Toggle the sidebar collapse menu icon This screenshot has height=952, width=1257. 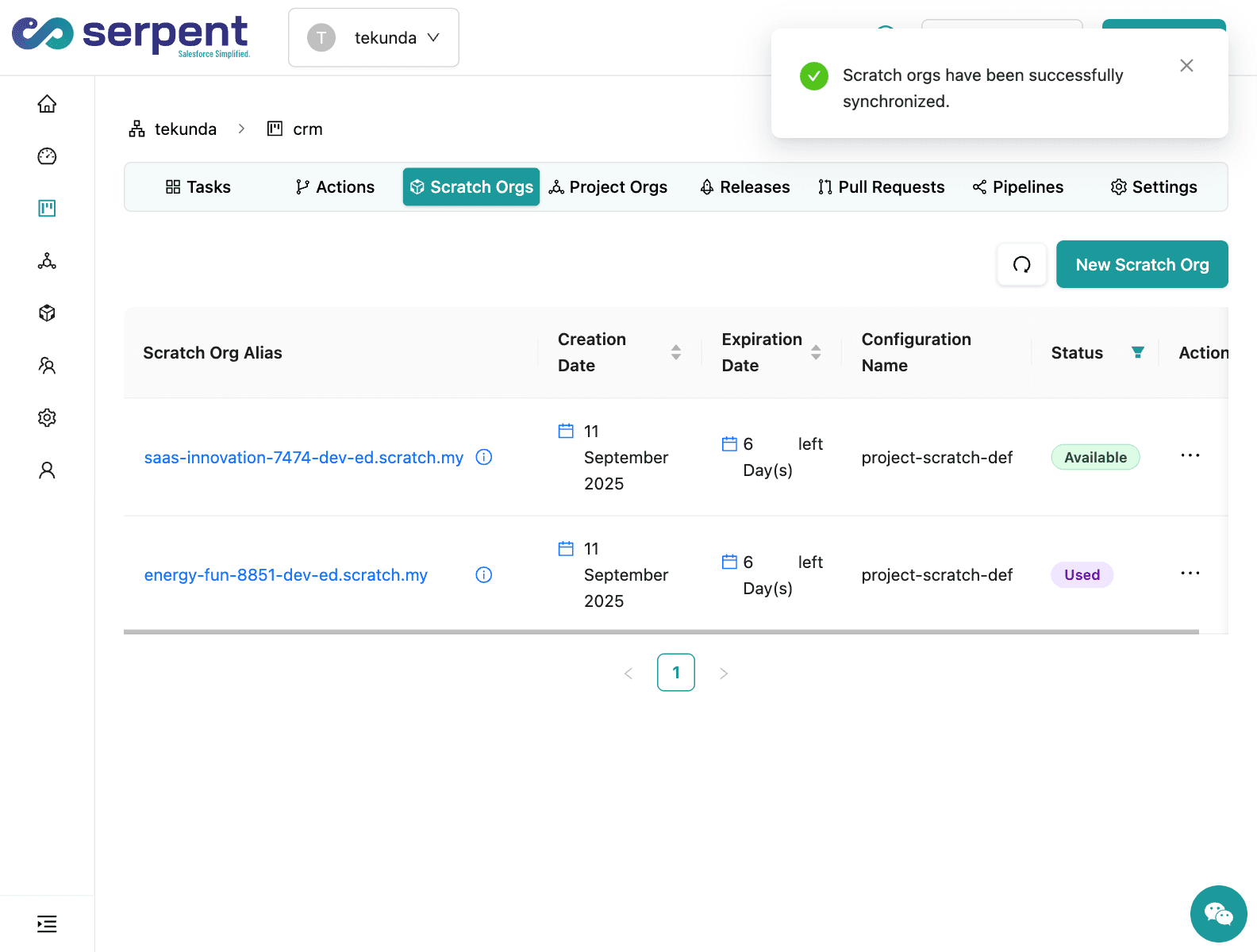pos(47,923)
